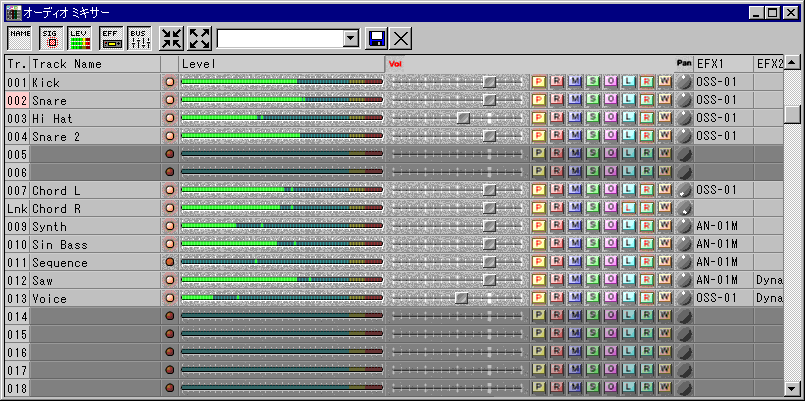Viewport: 805px width, 401px height.
Task: Click the Track Name column header
Action: [95, 64]
